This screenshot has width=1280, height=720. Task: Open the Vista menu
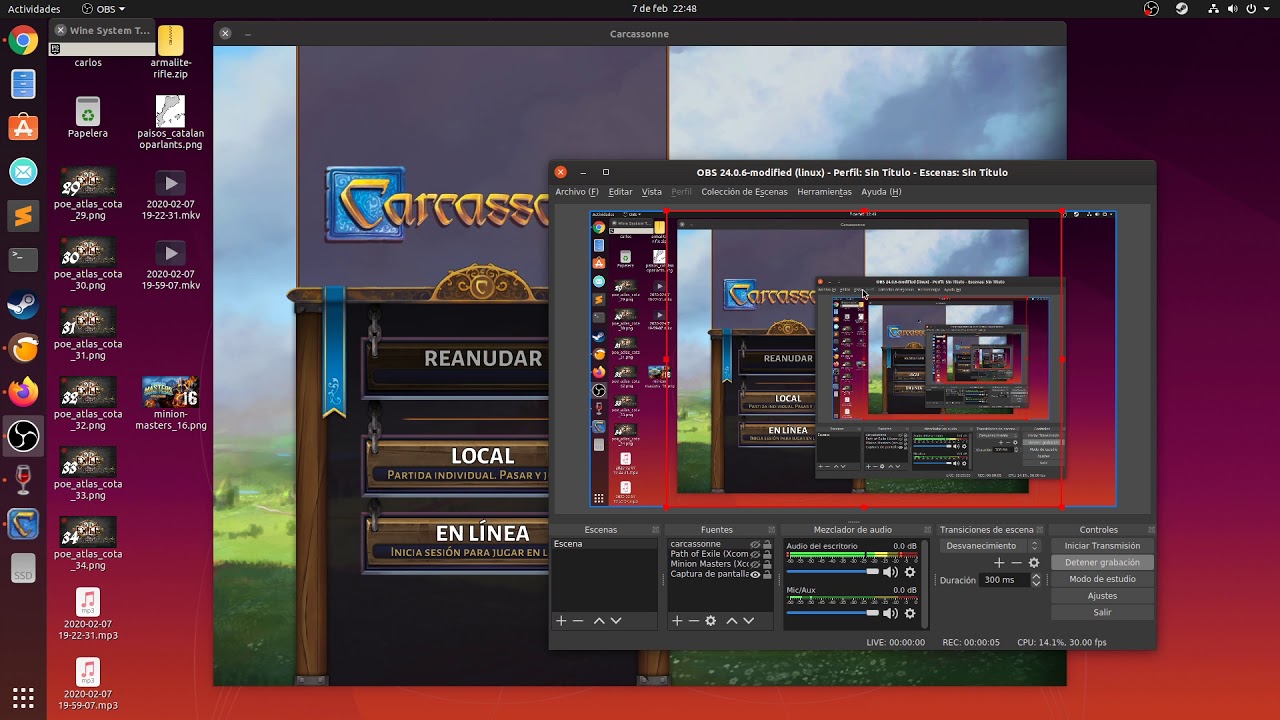652,192
